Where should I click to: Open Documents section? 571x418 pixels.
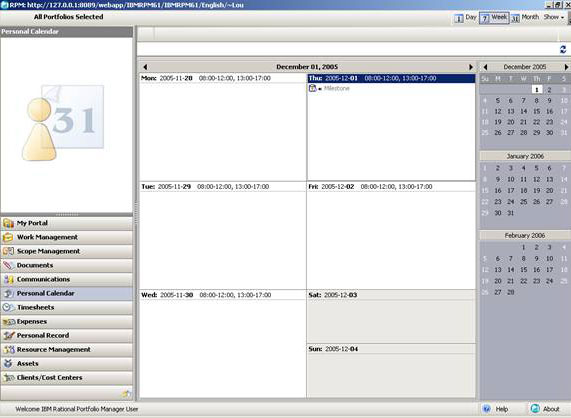[x=67, y=265]
